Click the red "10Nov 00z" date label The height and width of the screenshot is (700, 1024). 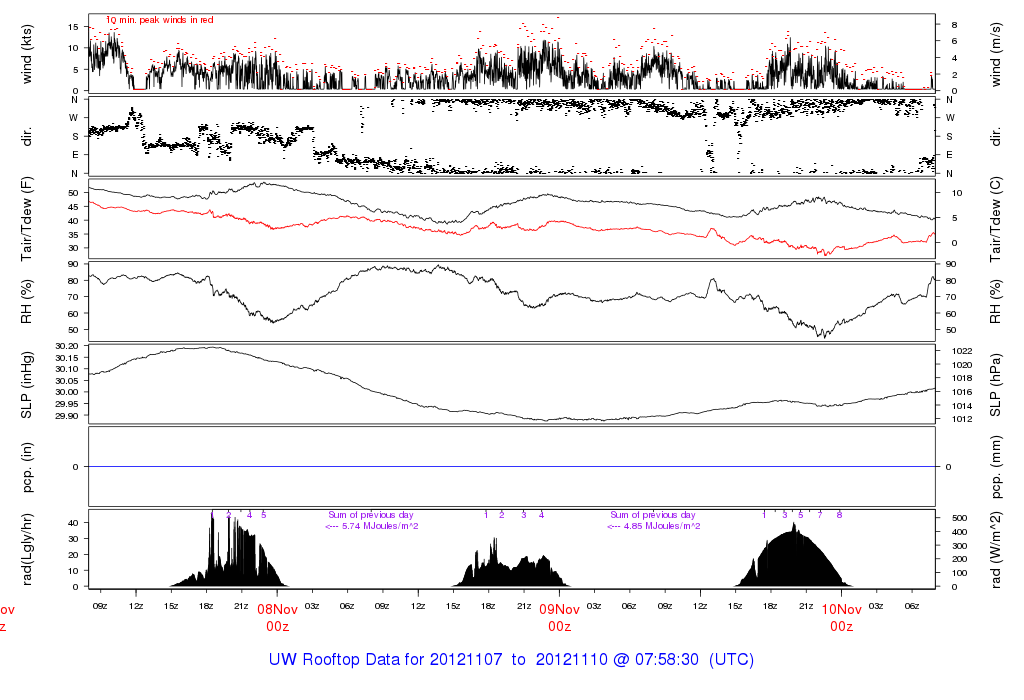842,618
